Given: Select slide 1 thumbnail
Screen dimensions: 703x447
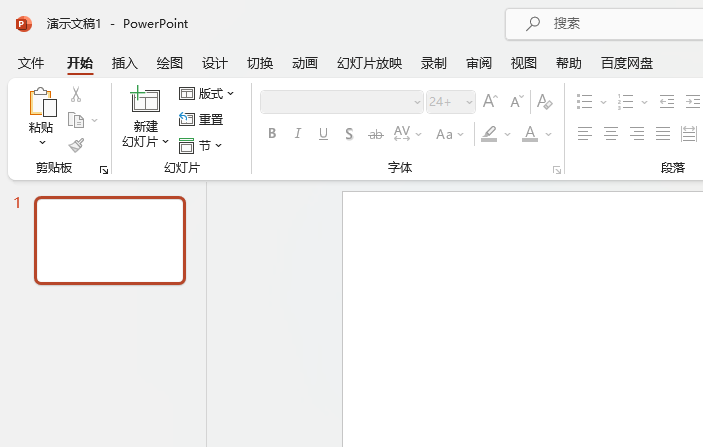Looking at the screenshot, I should (x=110, y=240).
